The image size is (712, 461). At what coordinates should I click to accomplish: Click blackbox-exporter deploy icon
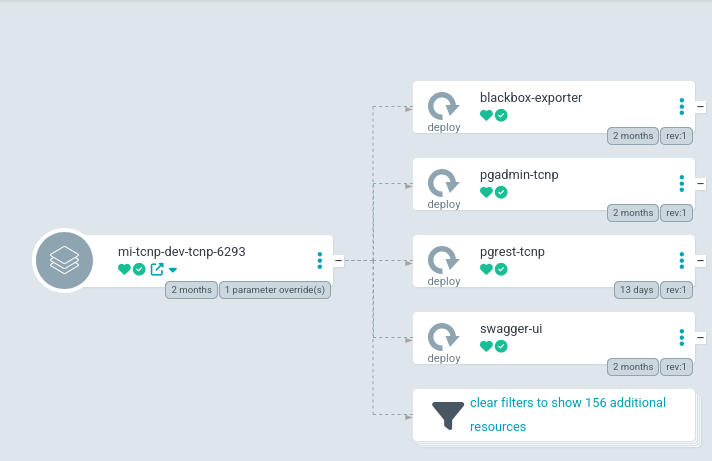(x=443, y=106)
